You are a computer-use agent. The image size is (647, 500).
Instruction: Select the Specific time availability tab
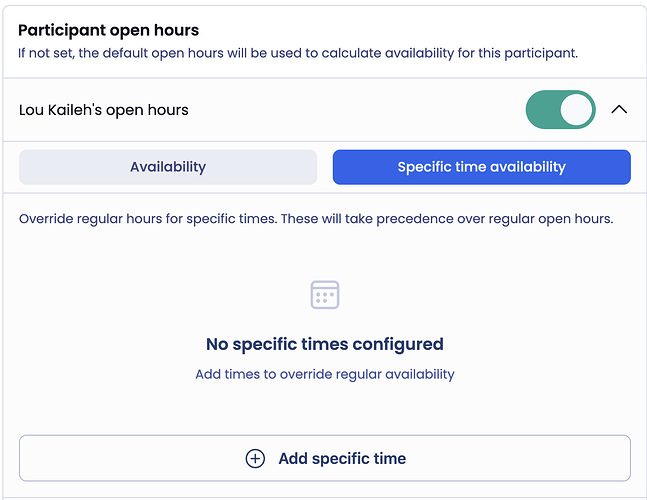click(x=481, y=167)
